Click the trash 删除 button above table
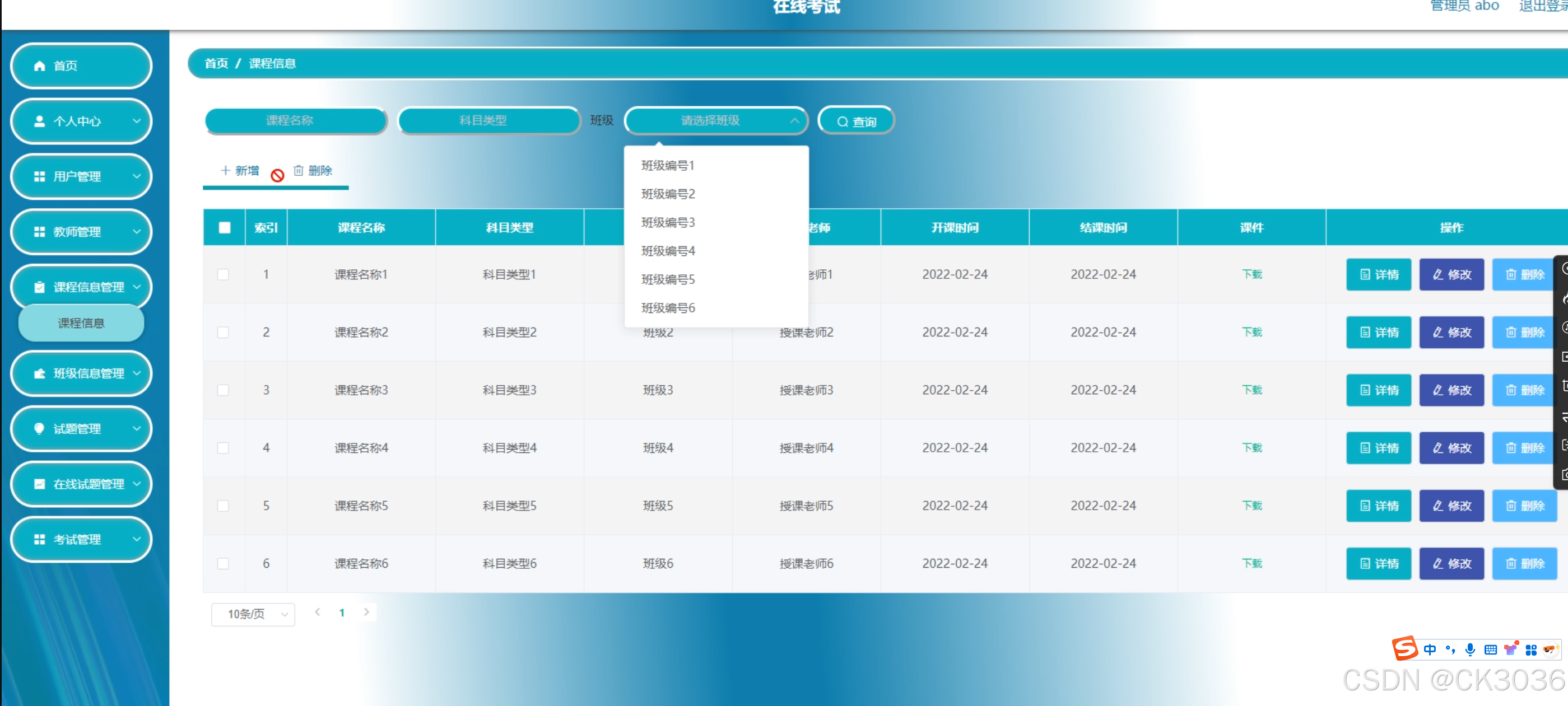 point(313,170)
